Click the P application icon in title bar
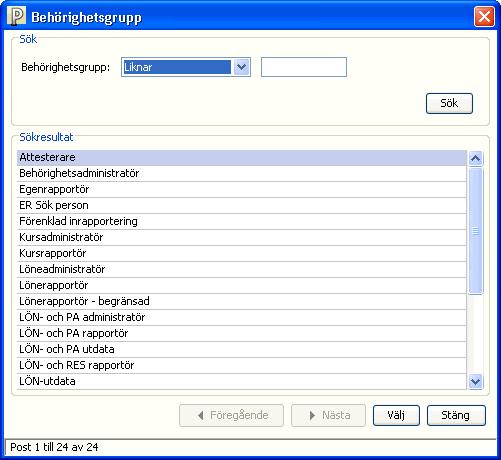 (16, 17)
